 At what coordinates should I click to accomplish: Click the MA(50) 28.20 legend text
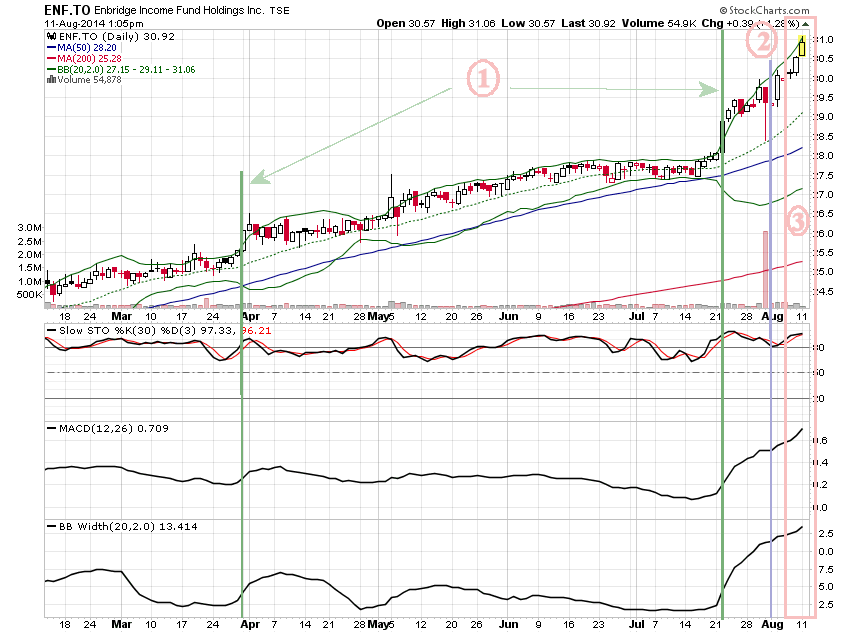tap(87, 48)
